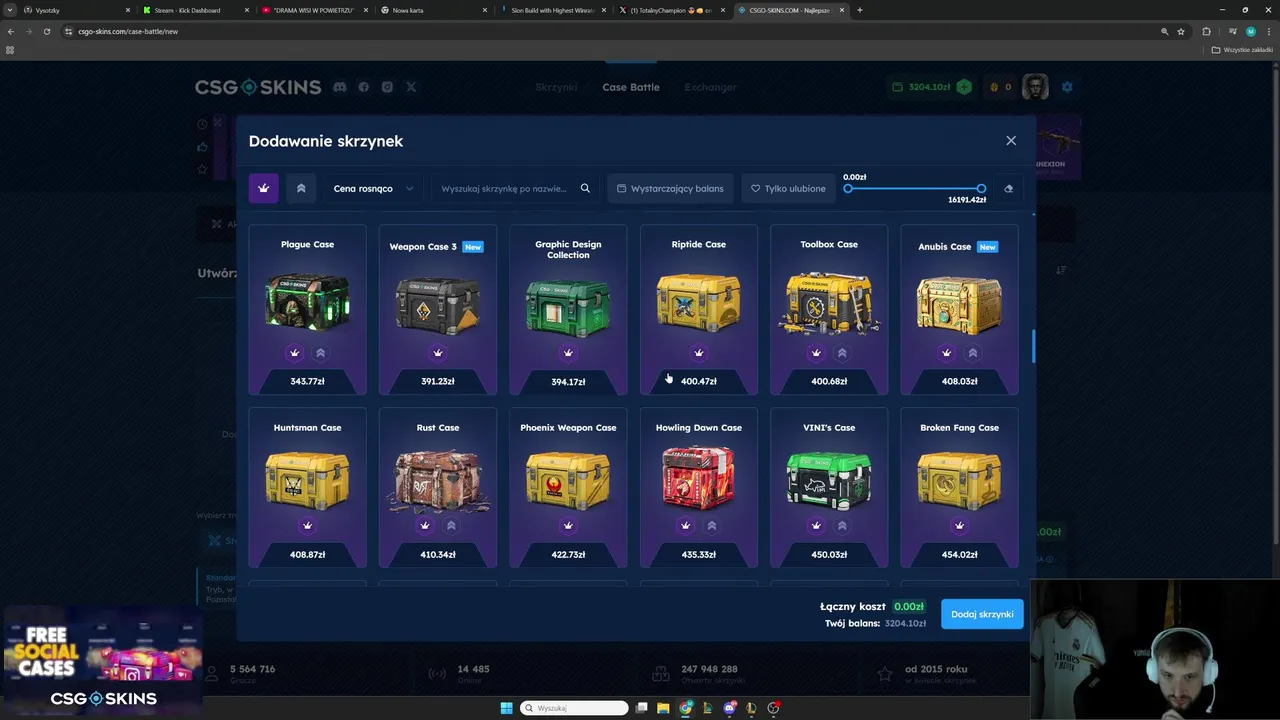This screenshot has height=720, width=1280.
Task: Focus the Wyszukaj skrzynkę search field
Action: (505, 188)
